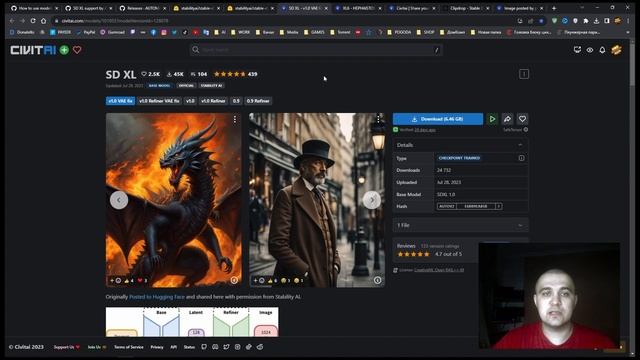Click heart reaction on dragon image
This screenshot has height=360, width=640.
pyautogui.click(x=142, y=280)
